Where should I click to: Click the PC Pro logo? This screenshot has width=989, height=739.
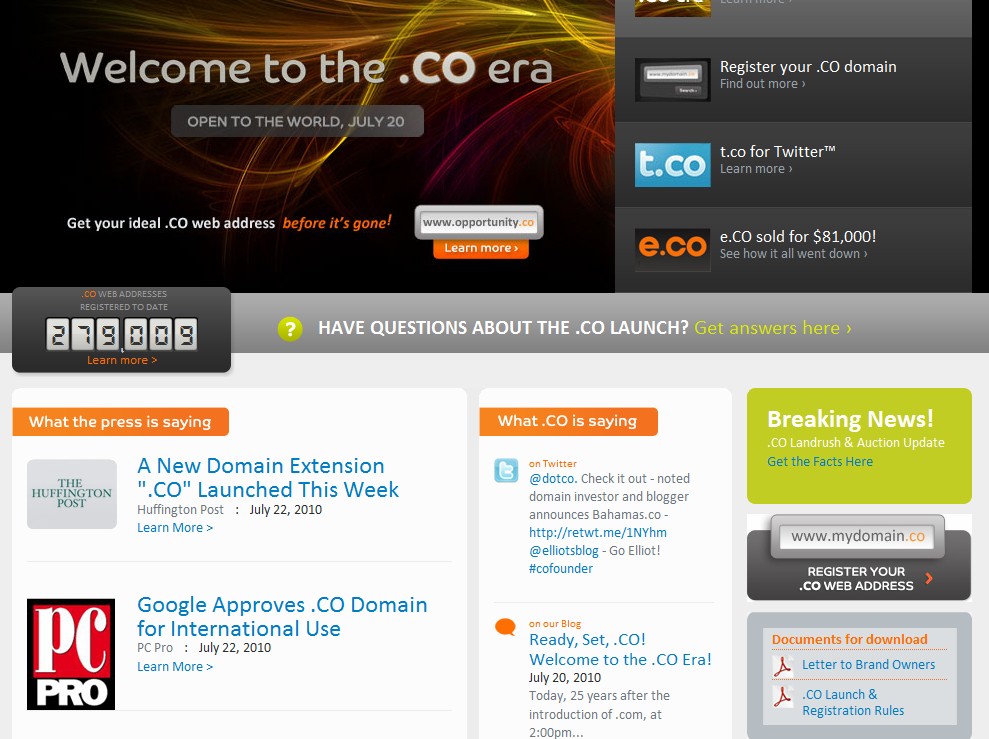click(71, 654)
